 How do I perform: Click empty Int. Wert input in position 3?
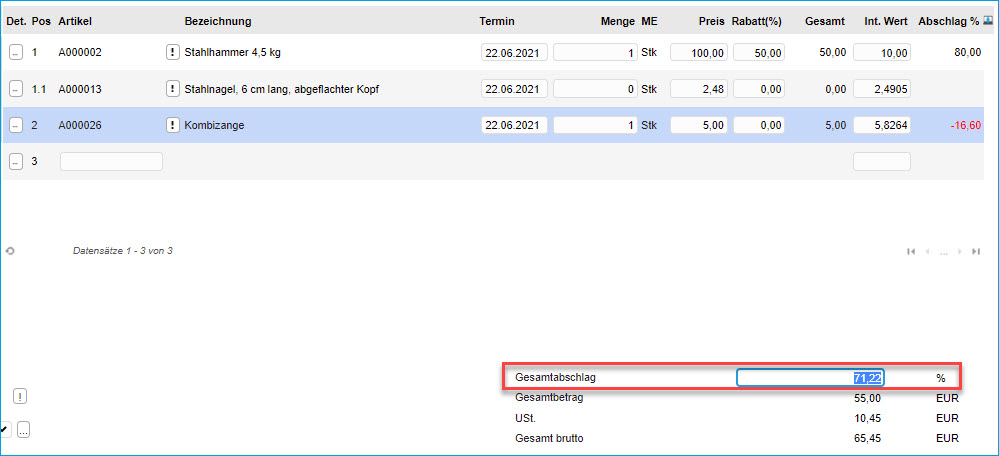(882, 162)
